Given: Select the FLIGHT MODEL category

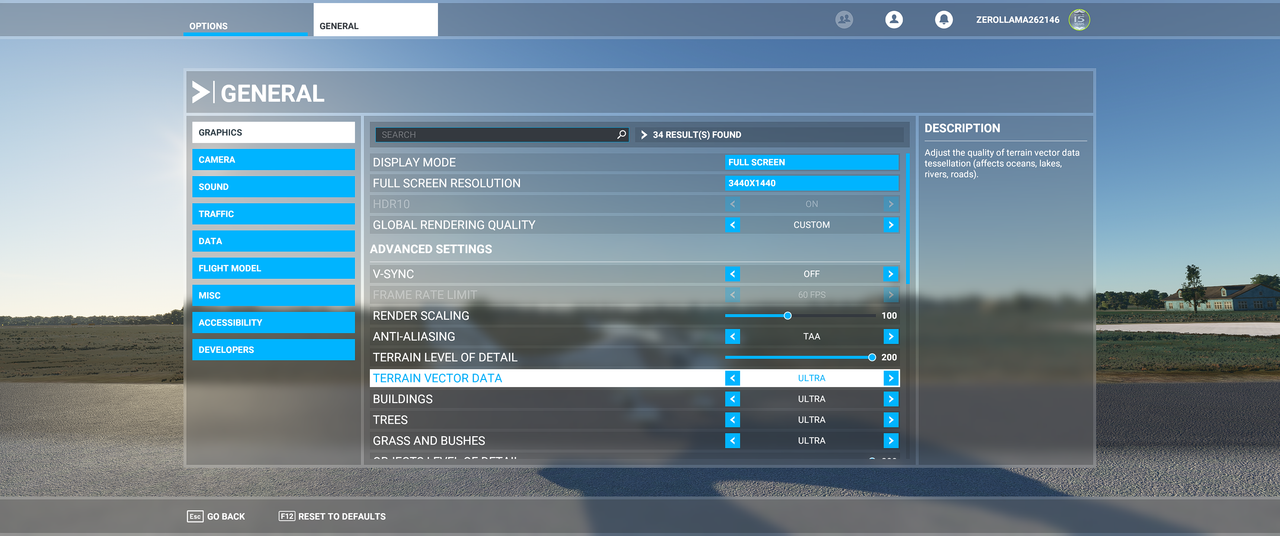Looking at the screenshot, I should [x=273, y=268].
